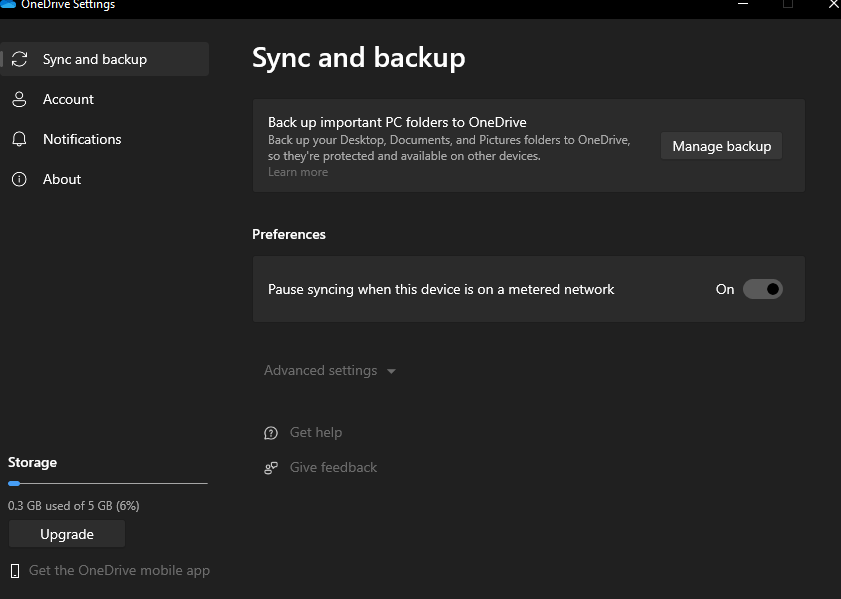
Task: Click the Get the OneDrive mobile app link
Action: (x=119, y=571)
